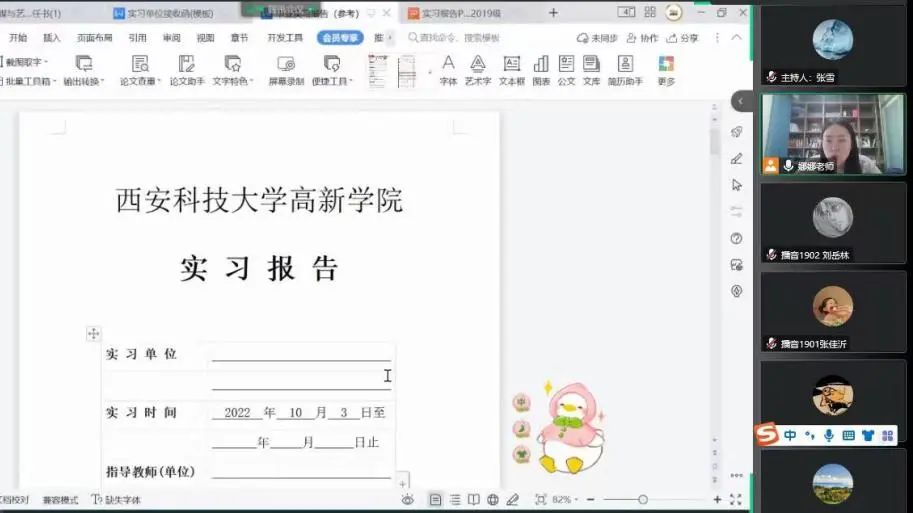The height and width of the screenshot is (513, 913).
Task: Toggle the Sogou 中 Chinese input mode
Action: [790, 435]
